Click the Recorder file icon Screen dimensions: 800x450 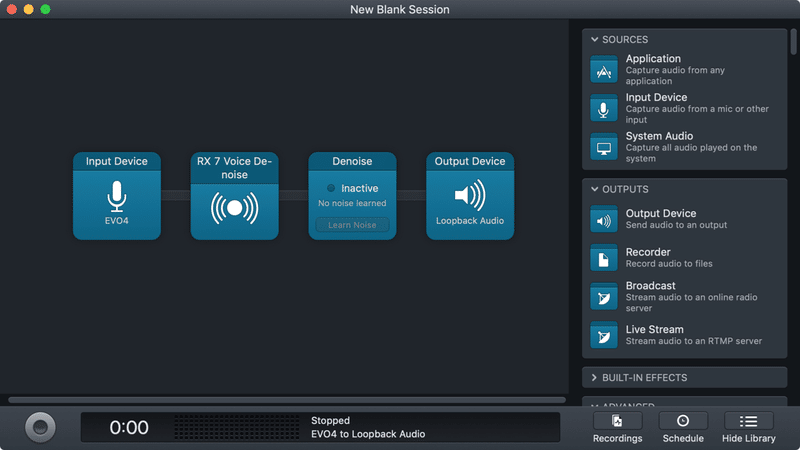[x=604, y=258]
